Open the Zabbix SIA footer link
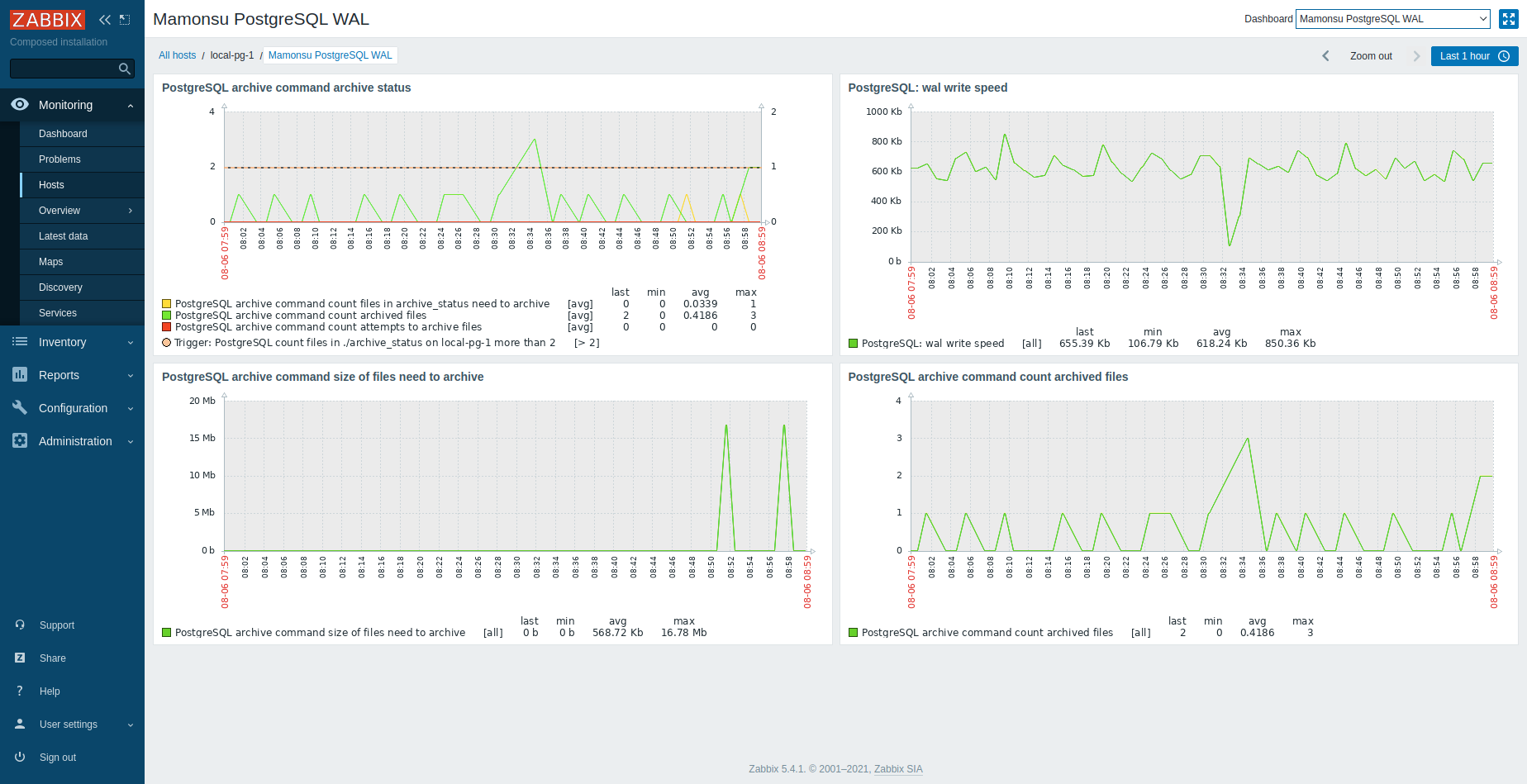 (x=898, y=769)
